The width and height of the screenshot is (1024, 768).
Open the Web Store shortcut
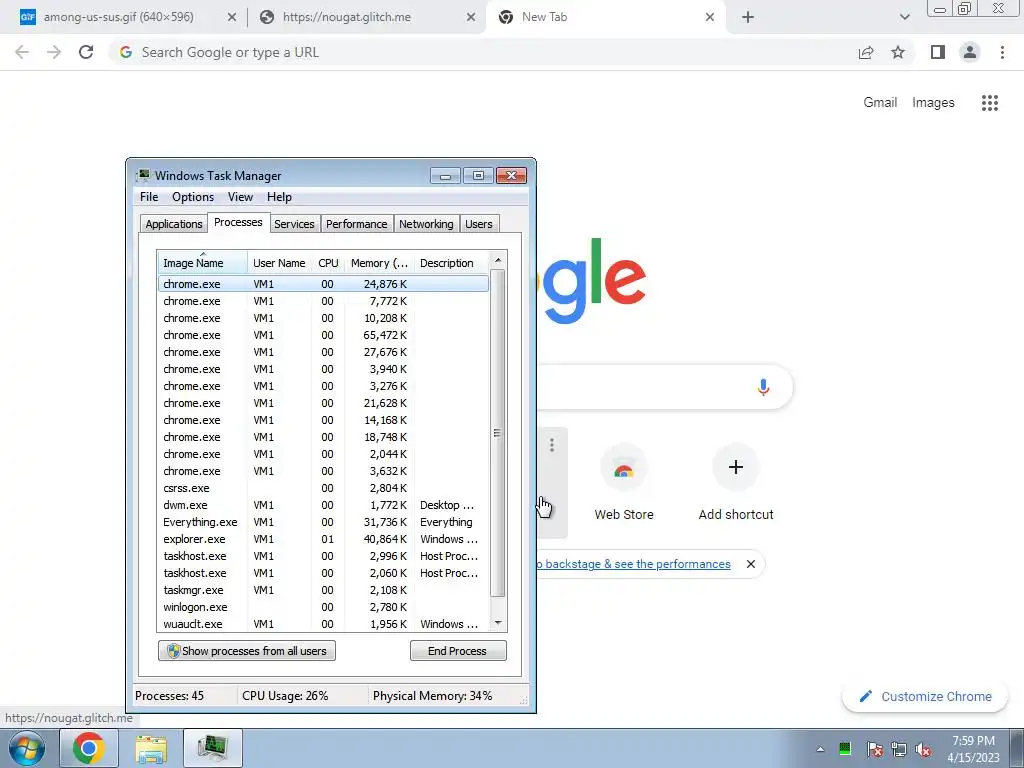[x=624, y=484]
